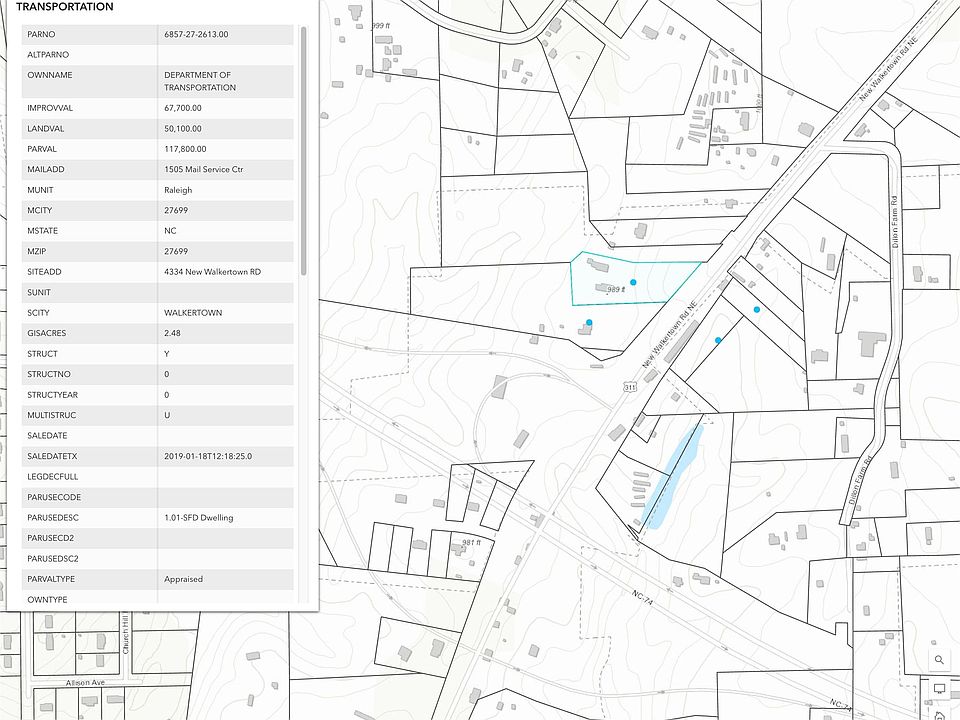960x720 pixels.
Task: Click the lower blue marker east of New Walkertown Rd
Action: (718, 341)
